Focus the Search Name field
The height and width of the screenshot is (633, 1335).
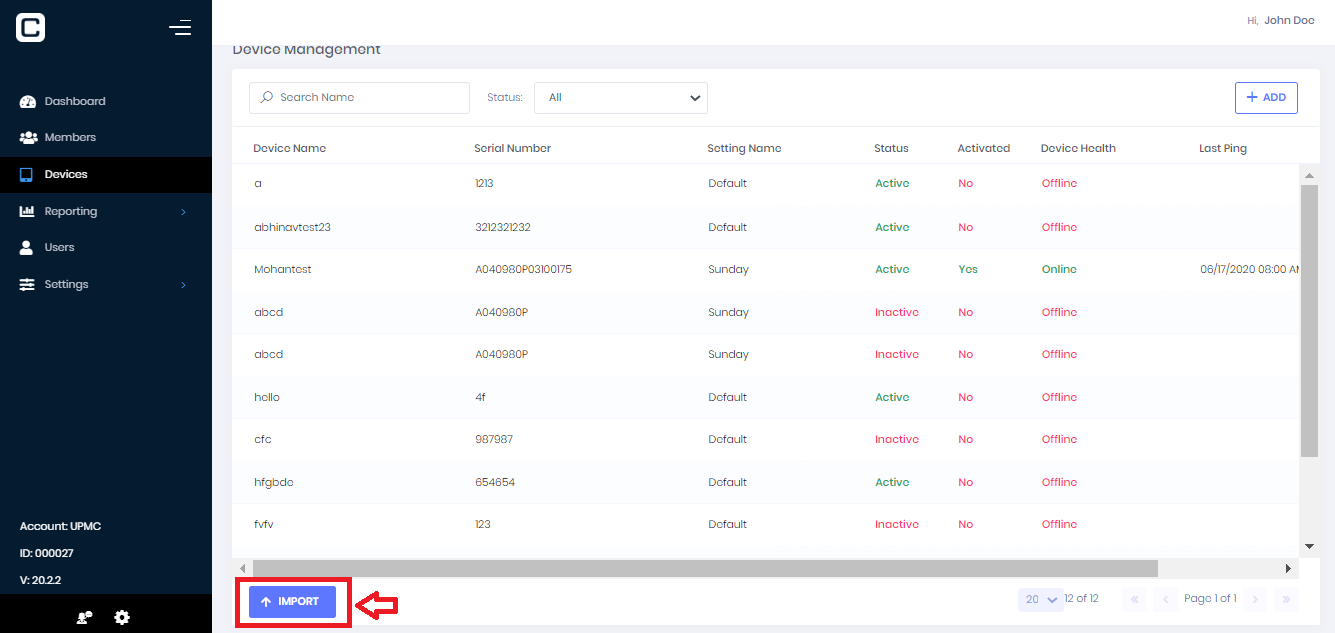pyautogui.click(x=359, y=98)
